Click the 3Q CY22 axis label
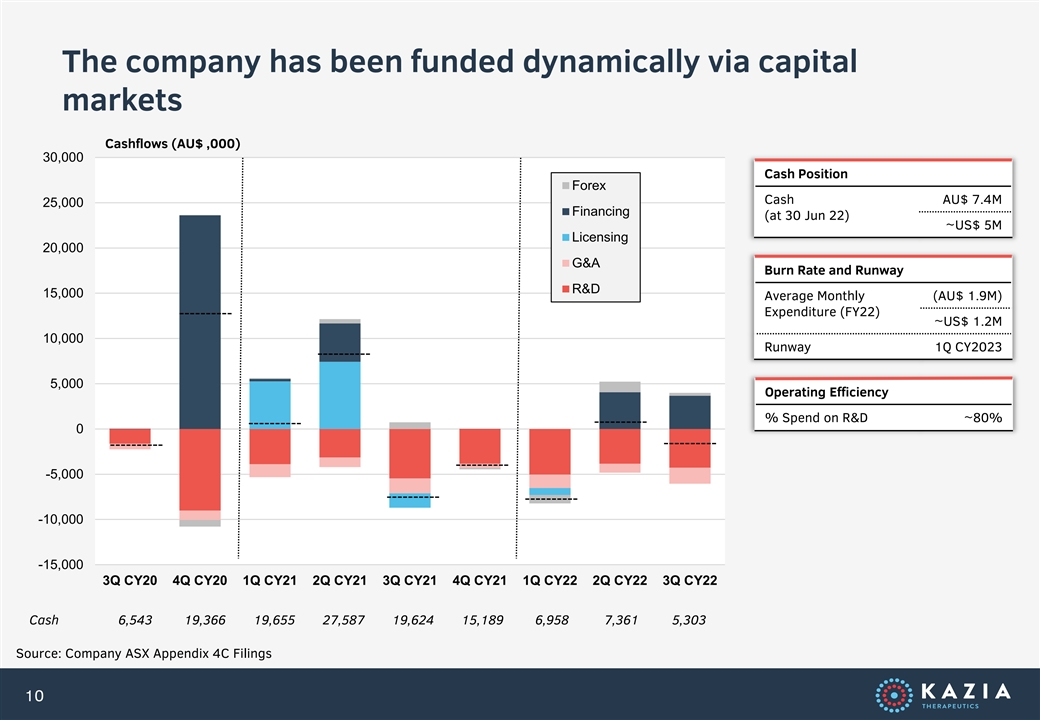1040x720 pixels. click(x=690, y=581)
